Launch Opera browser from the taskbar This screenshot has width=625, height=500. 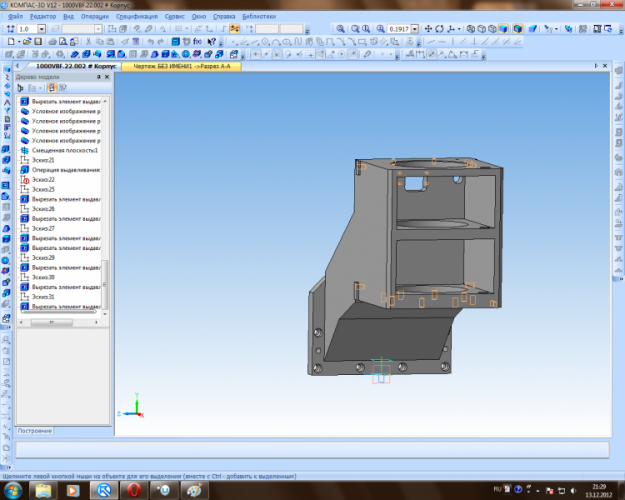point(133,491)
